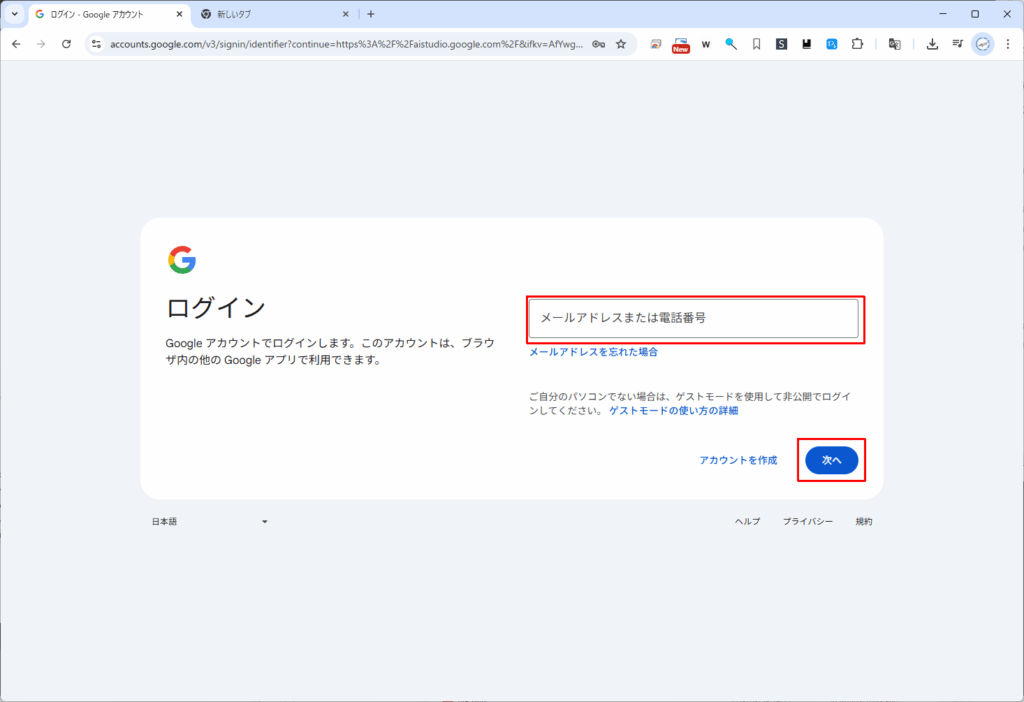Open the blue translate-arrow extension icon
The image size is (1024, 702).
831,44
